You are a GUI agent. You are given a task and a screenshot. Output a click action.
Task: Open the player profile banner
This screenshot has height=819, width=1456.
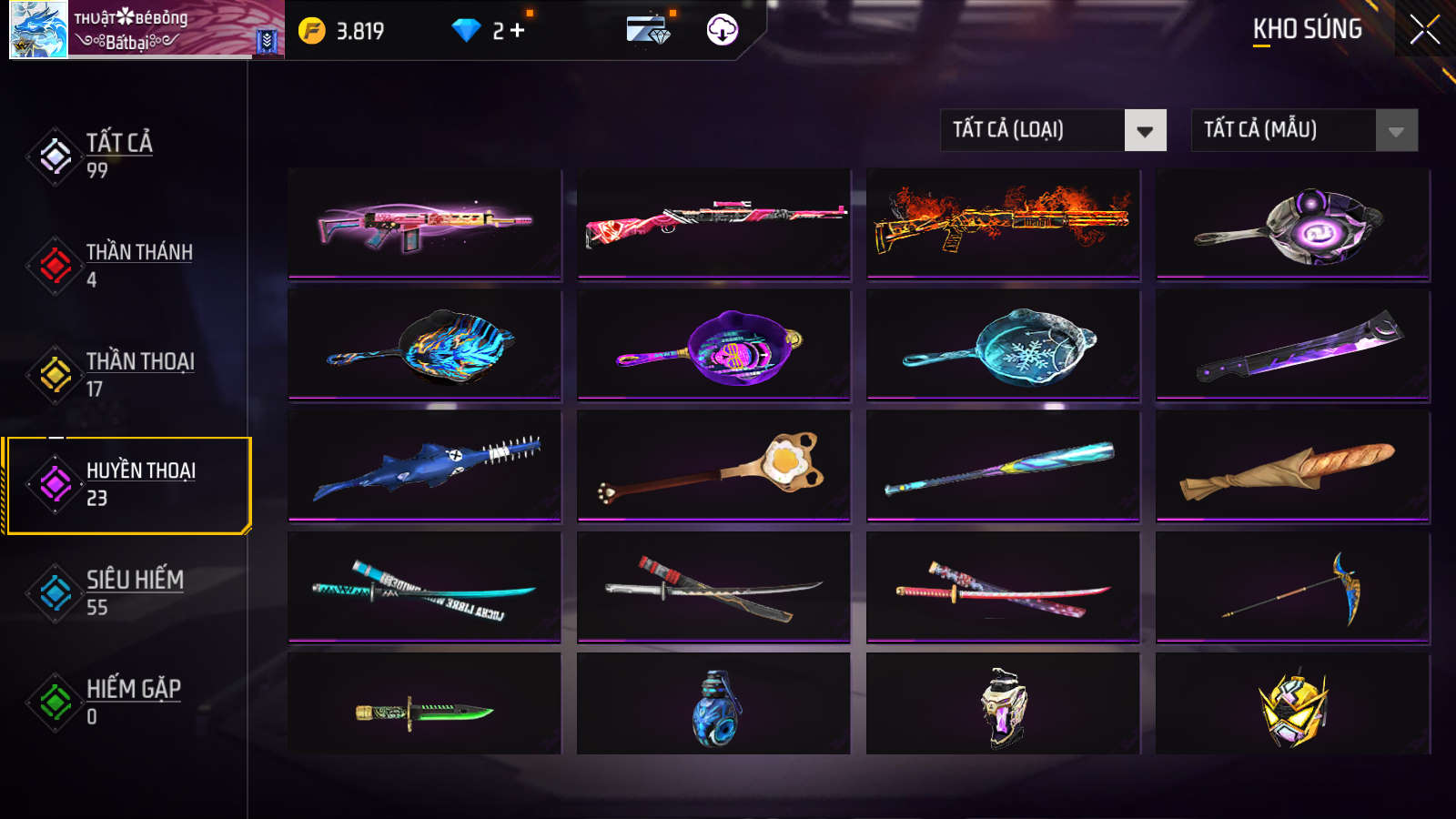tap(147, 29)
